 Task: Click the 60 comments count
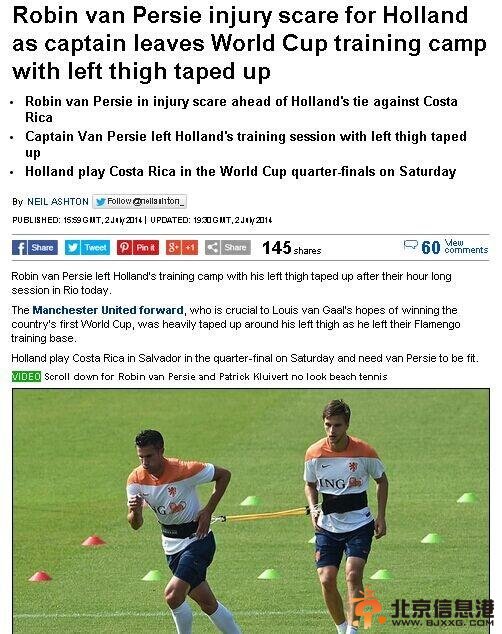coord(430,247)
